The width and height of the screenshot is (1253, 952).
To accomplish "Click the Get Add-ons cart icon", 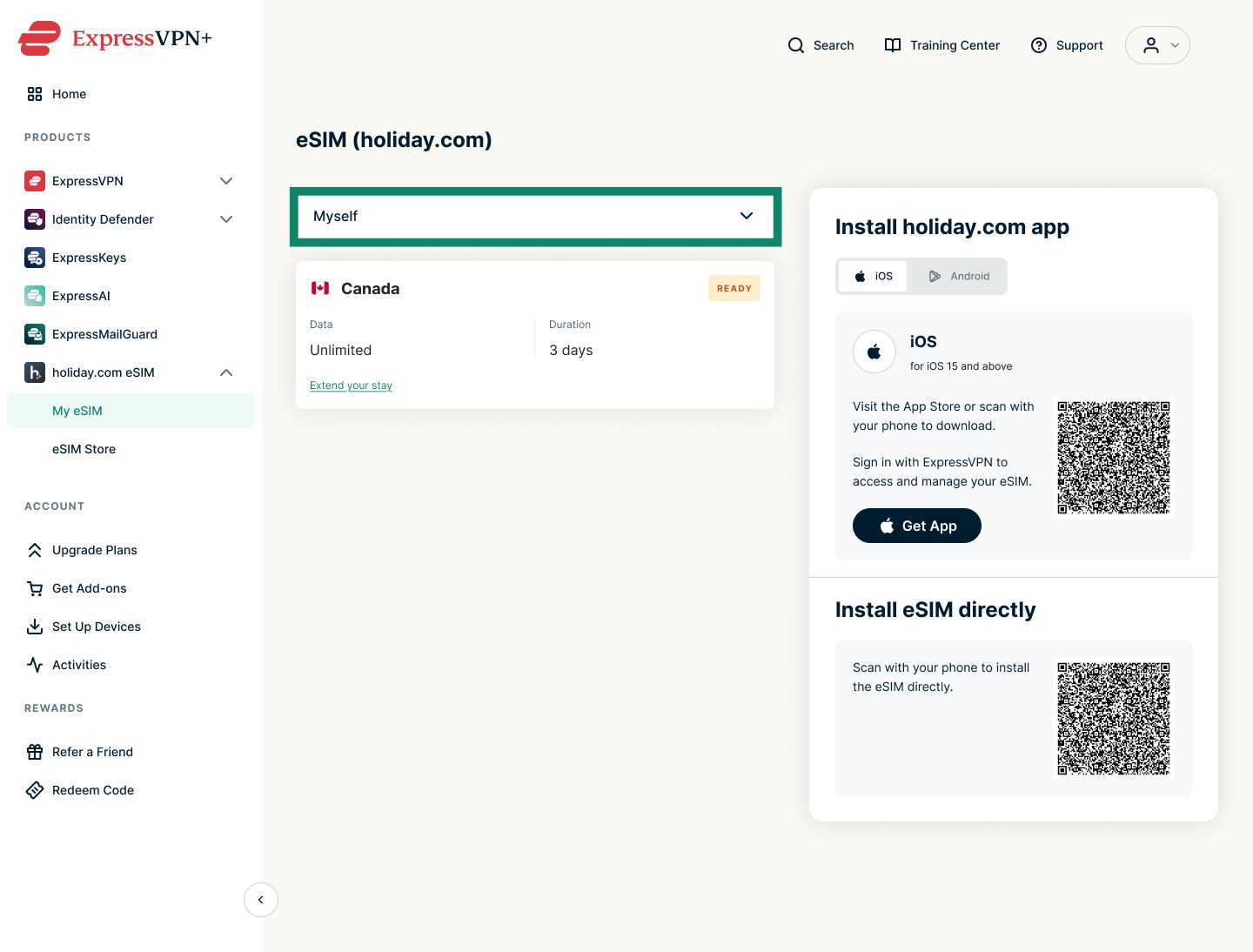I will point(35,588).
